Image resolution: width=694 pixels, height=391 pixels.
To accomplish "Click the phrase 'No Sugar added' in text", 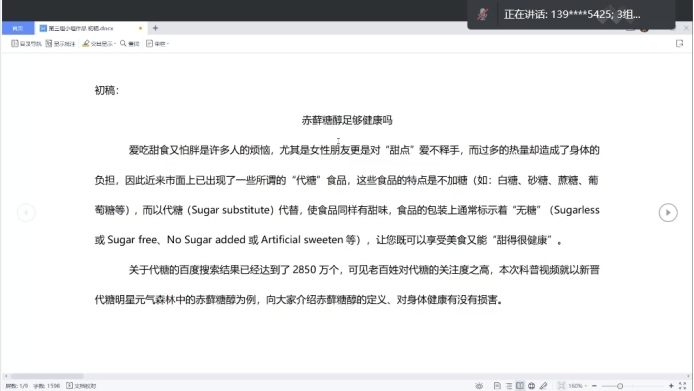I will (x=206, y=240).
